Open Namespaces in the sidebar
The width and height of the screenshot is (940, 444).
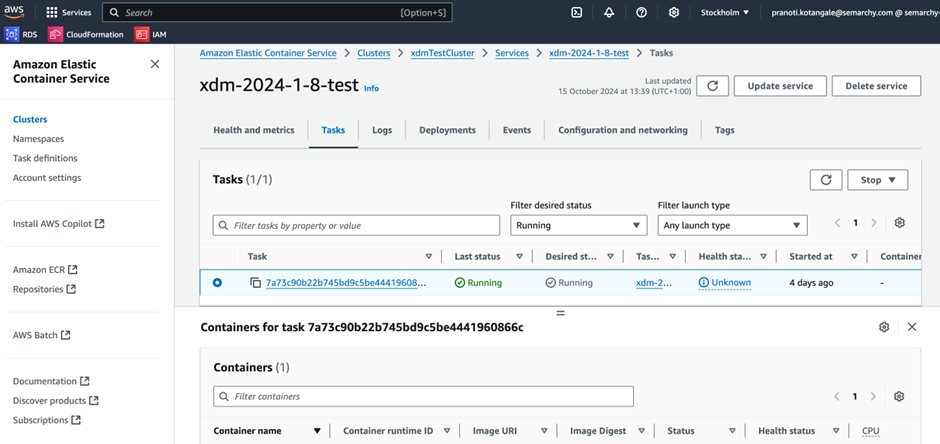pyautogui.click(x=38, y=138)
